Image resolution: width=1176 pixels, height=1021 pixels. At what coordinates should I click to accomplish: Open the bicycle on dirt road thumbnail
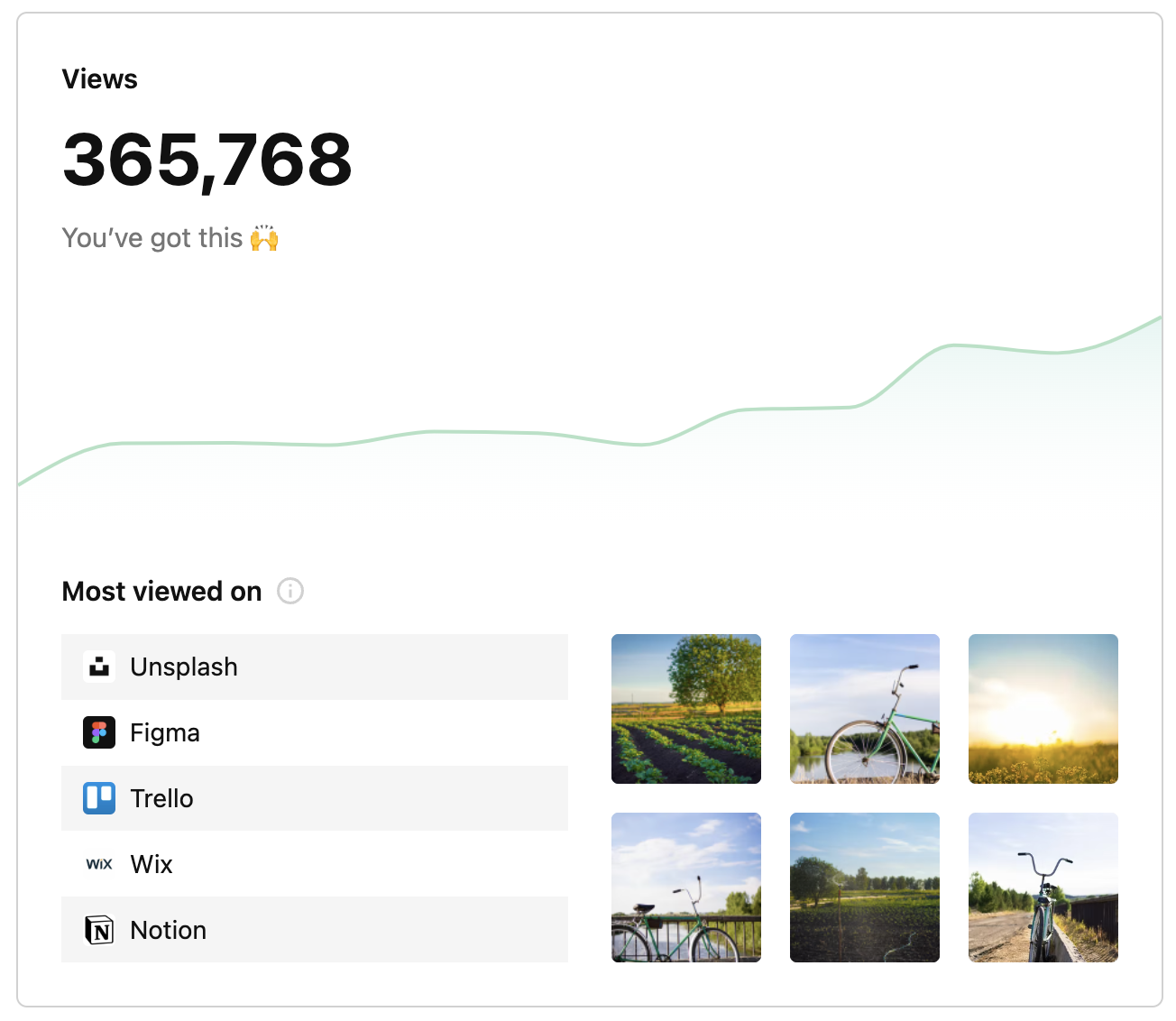click(x=1043, y=888)
